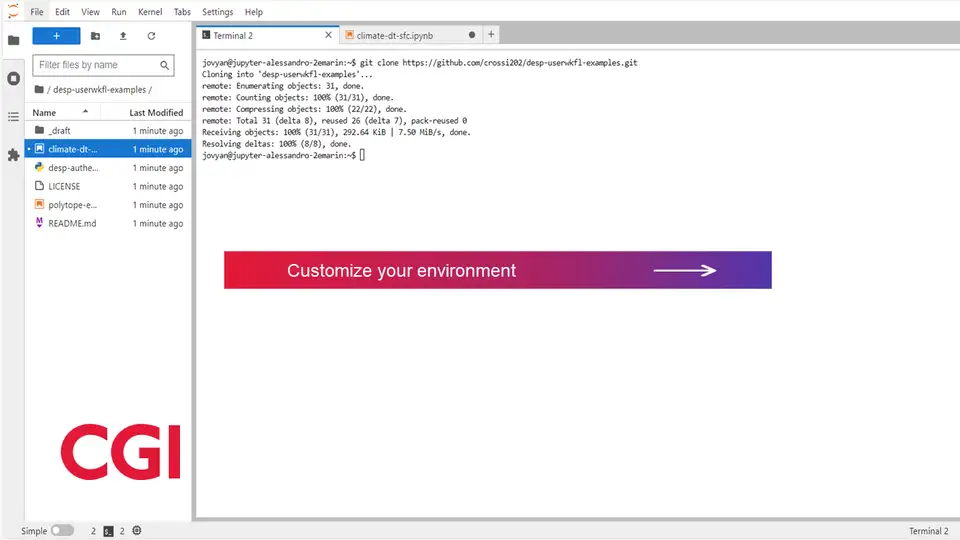The image size is (960, 540).
Task: Sort files by Name column header
Action: point(44,112)
